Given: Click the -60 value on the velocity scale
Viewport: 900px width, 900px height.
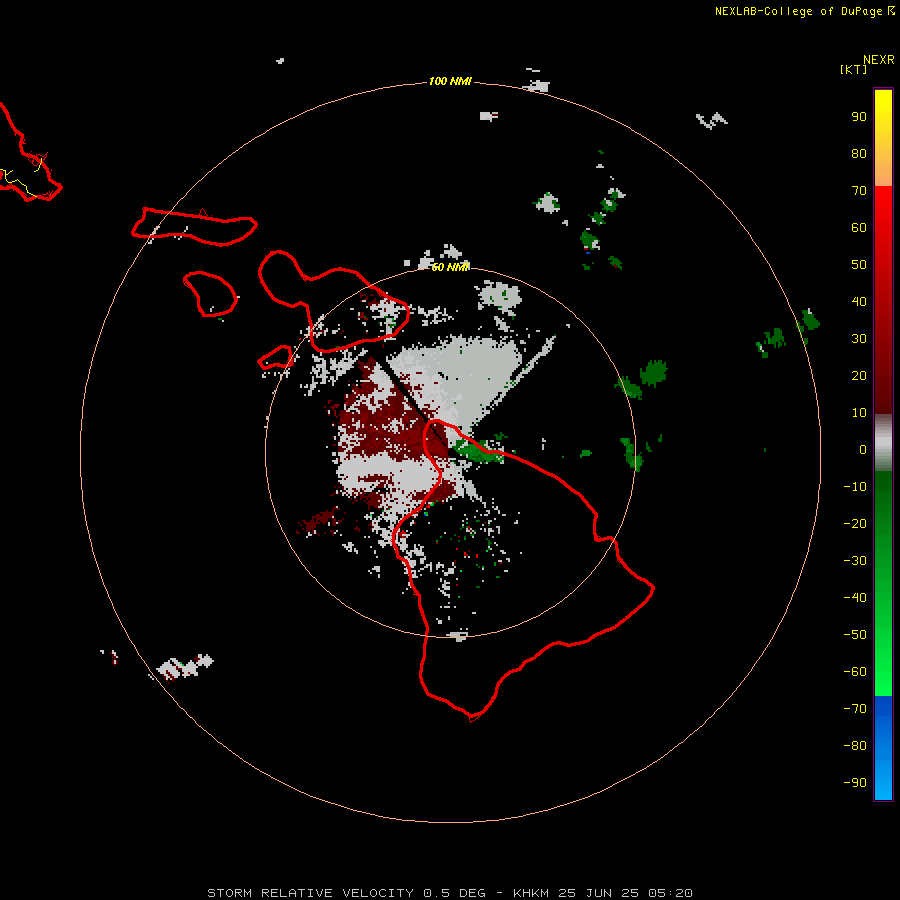Looking at the screenshot, I should (855, 672).
